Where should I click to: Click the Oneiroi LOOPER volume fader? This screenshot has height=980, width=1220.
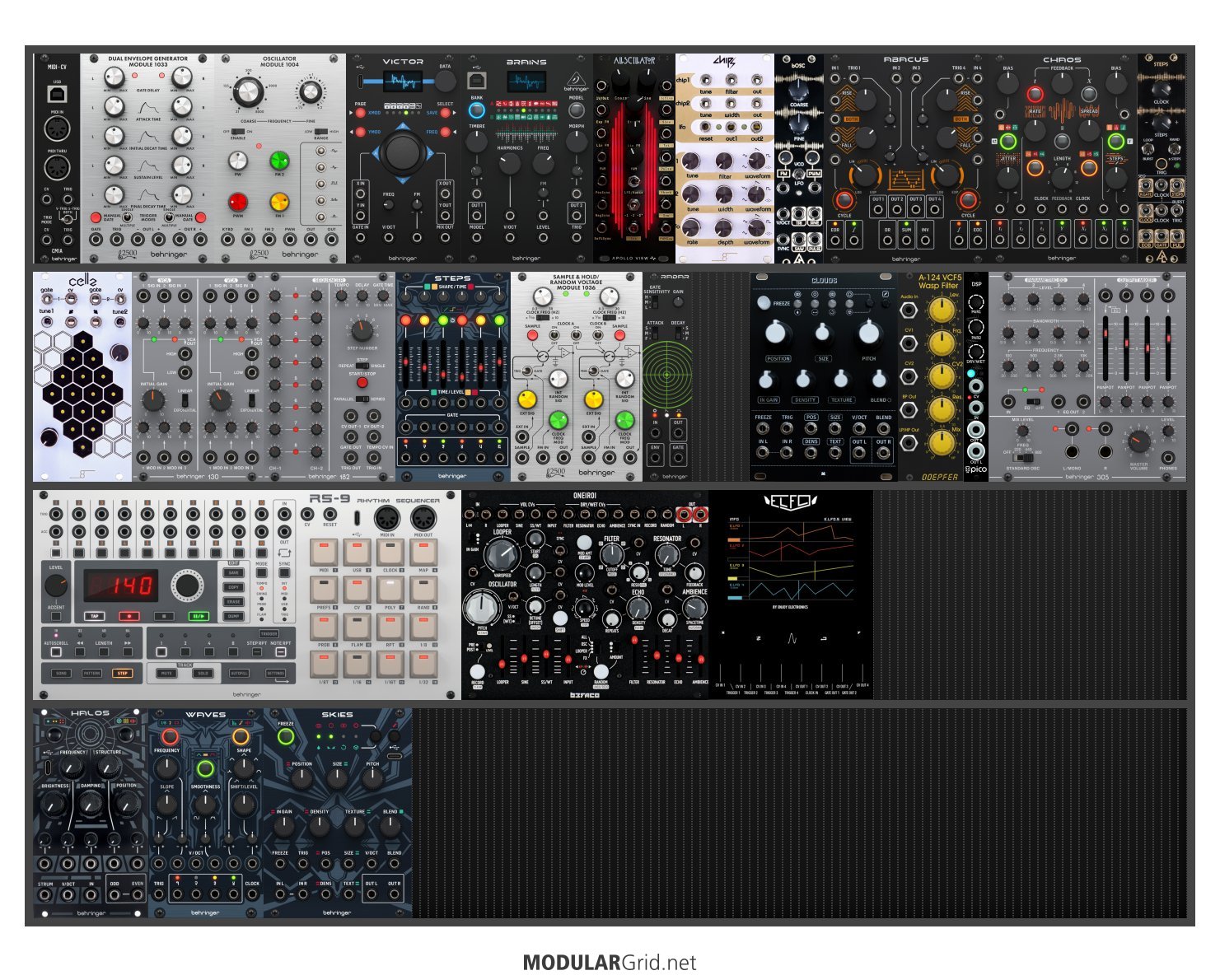(502, 656)
